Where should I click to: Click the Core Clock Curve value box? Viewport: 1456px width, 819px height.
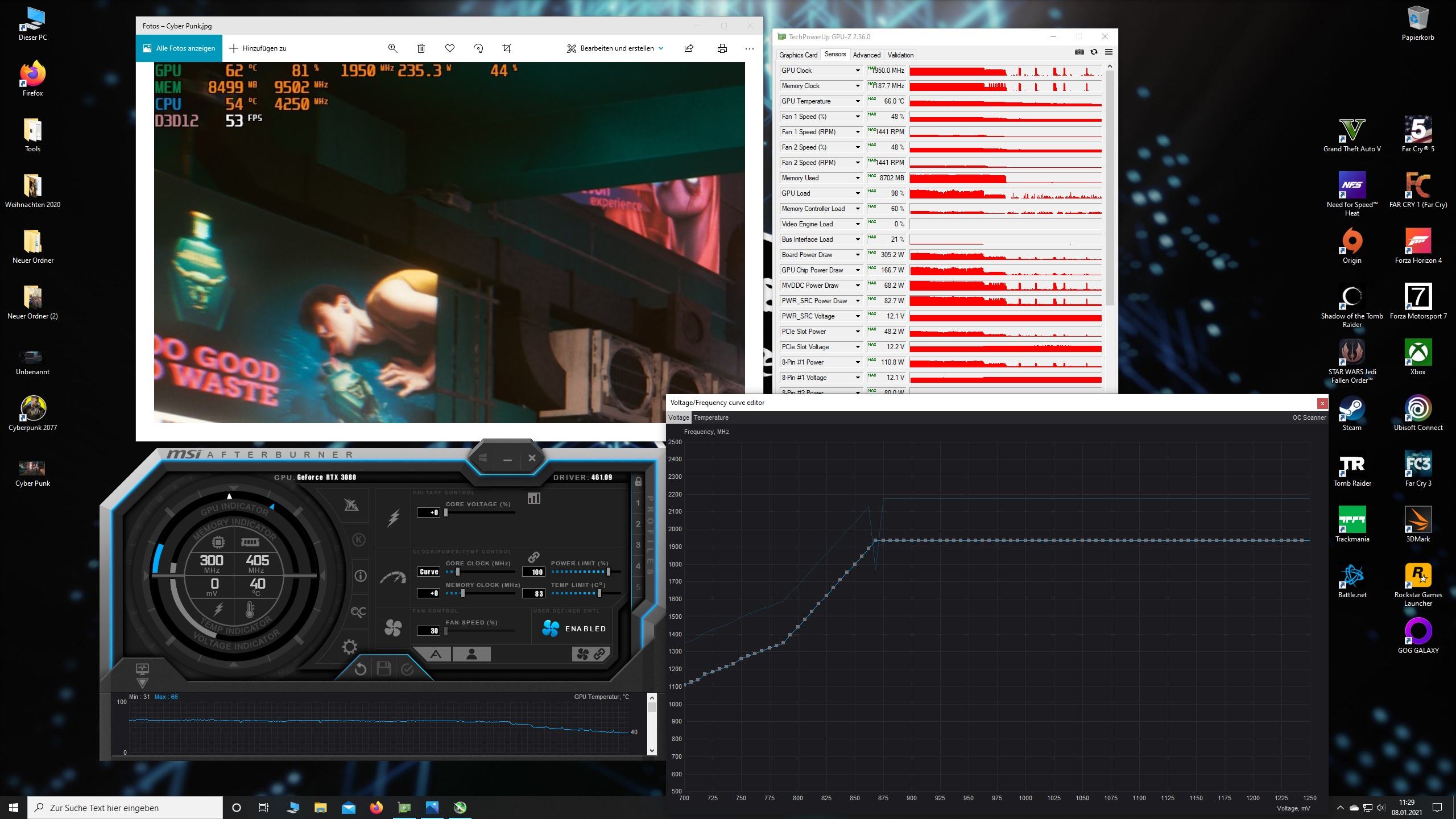429,572
